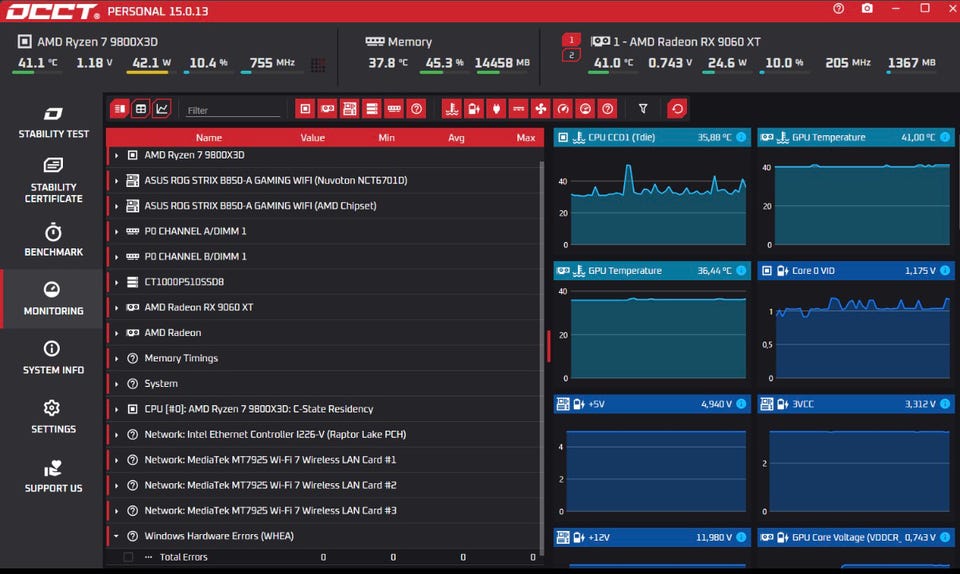Toggle the motherboard hardware filter icon
Screen dimensions: 960x574
pos(350,109)
